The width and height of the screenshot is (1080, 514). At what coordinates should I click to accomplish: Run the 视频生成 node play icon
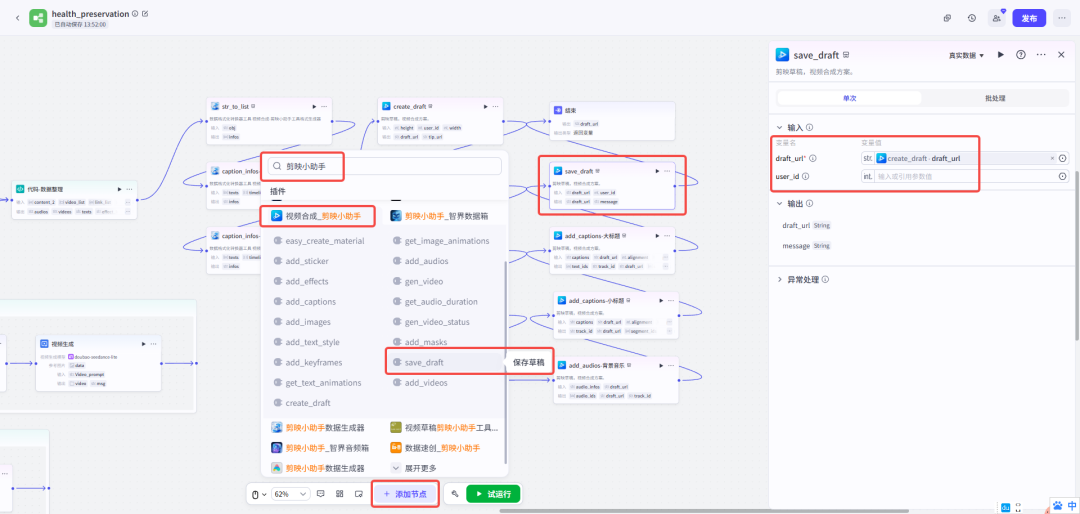pyautogui.click(x=144, y=344)
